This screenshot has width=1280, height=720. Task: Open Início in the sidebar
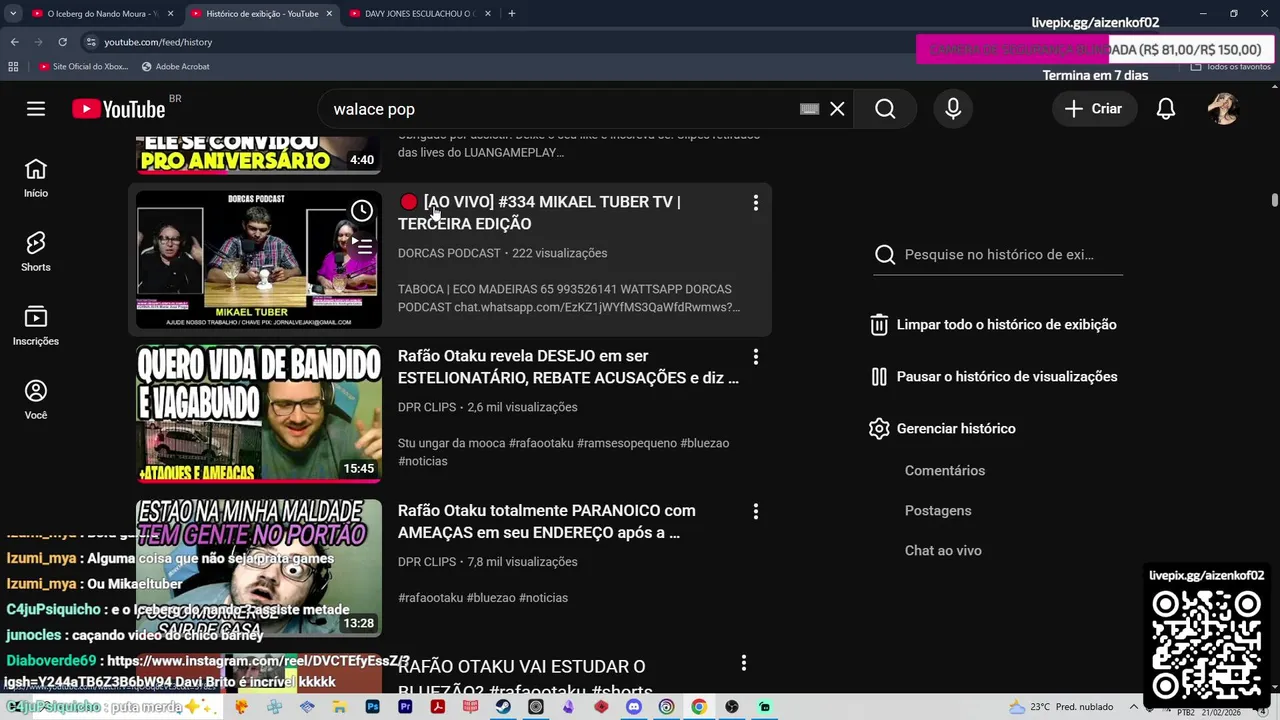coord(36,179)
